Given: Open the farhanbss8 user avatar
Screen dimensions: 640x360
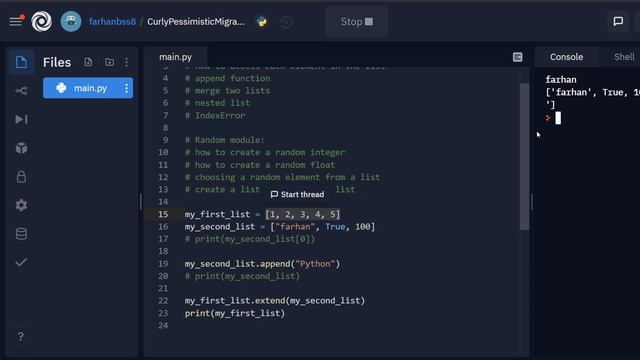Looking at the screenshot, I should [x=71, y=22].
